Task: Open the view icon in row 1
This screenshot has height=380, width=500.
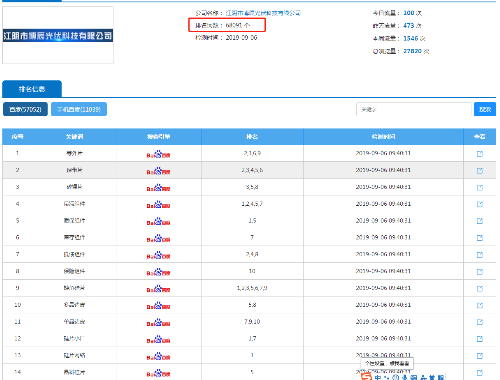Action: [480, 154]
